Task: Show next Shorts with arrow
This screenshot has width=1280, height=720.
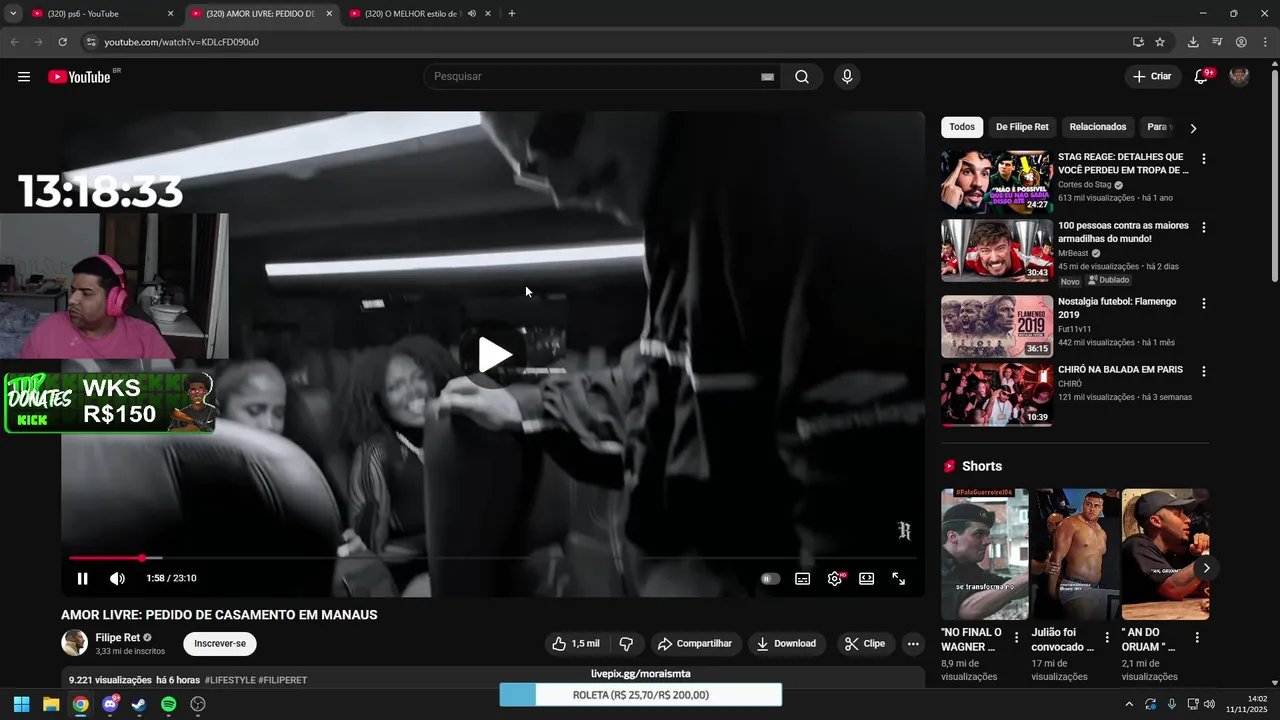Action: coord(1206,568)
